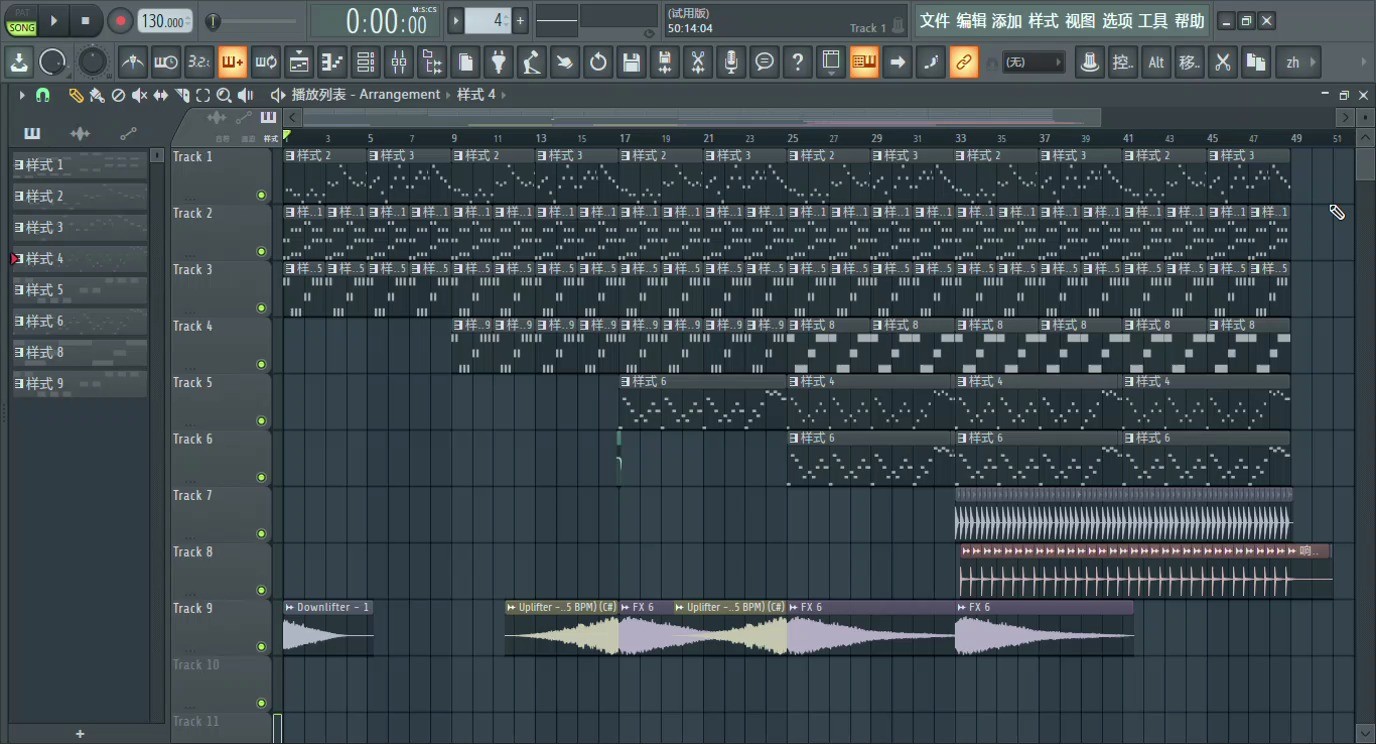The width and height of the screenshot is (1376, 744).
Task: Open the plugin picker plug icon
Action: [x=498, y=62]
